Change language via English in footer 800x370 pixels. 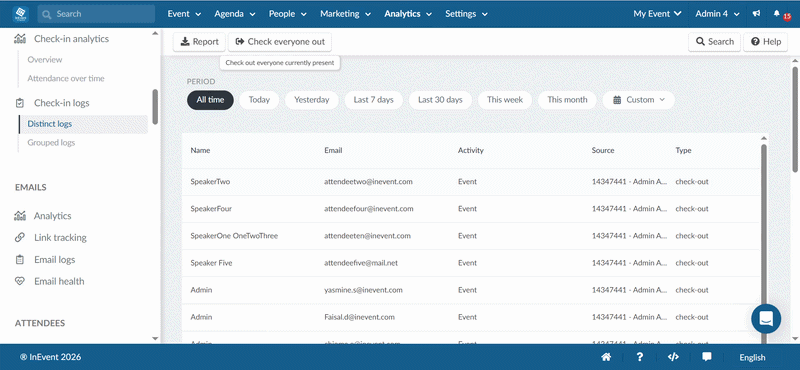click(752, 357)
